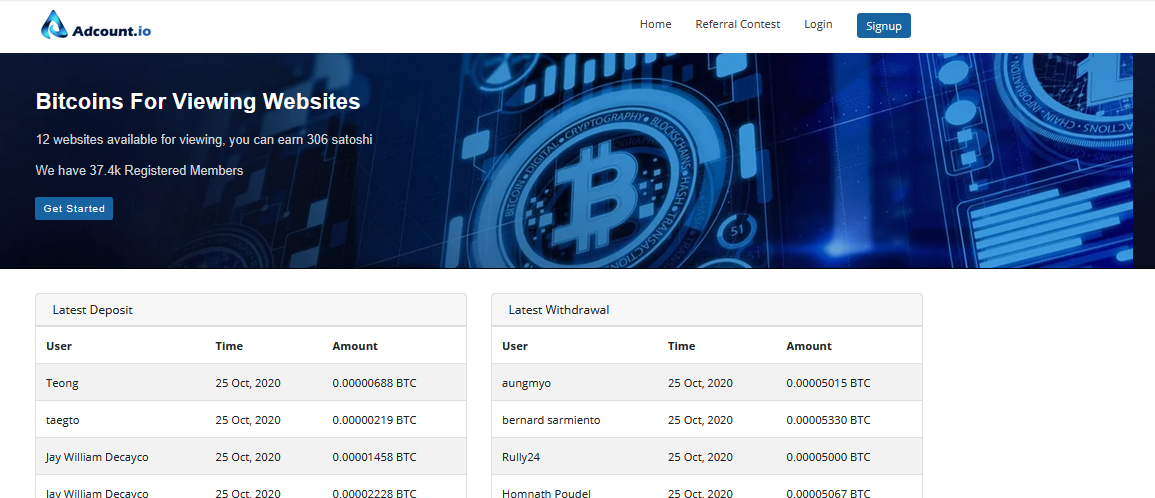Select the aungmyo withdrawal row
1155x498 pixels.
[x=706, y=383]
